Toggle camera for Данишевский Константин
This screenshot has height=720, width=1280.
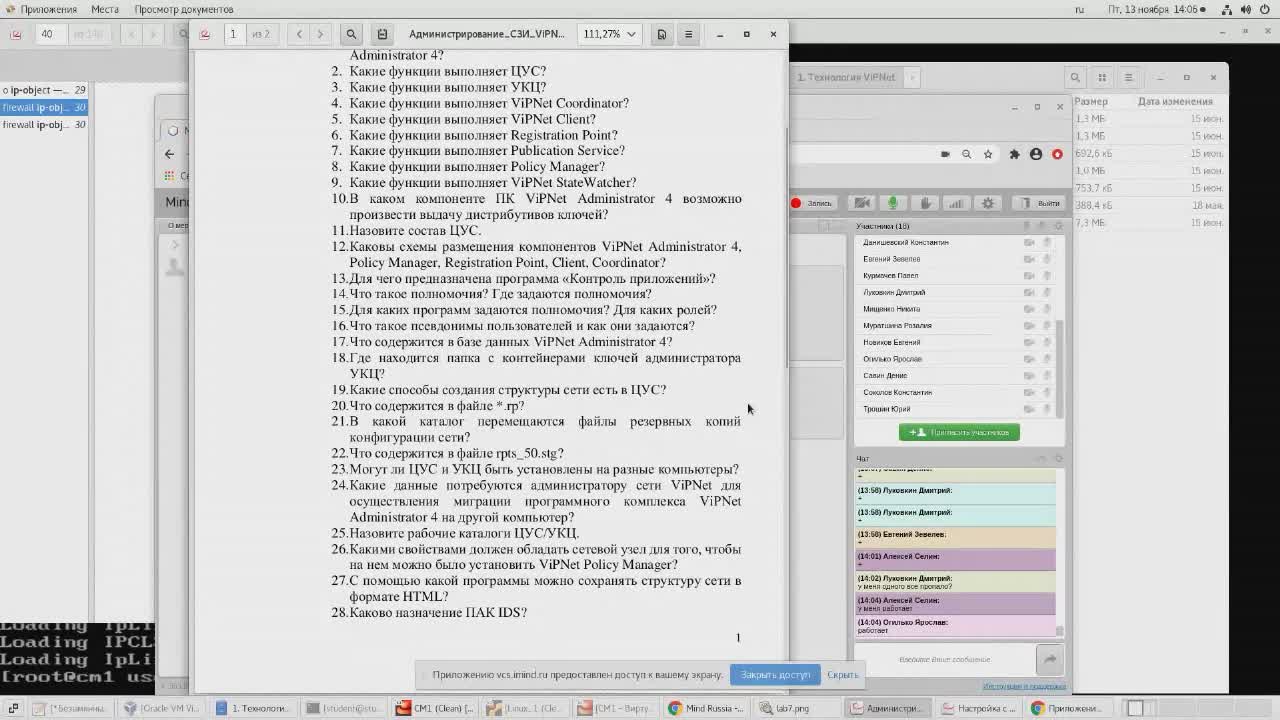[1029, 242]
